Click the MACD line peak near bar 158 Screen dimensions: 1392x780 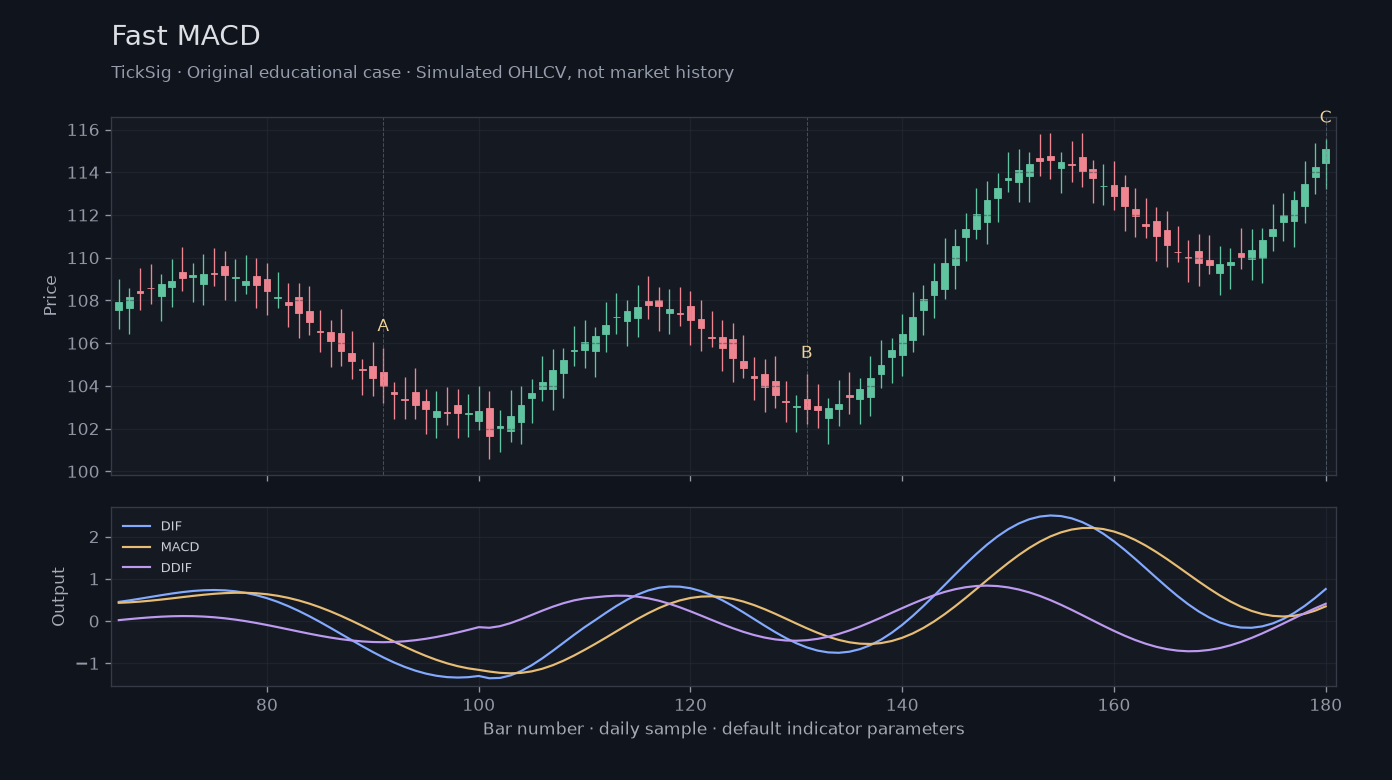tap(1092, 528)
